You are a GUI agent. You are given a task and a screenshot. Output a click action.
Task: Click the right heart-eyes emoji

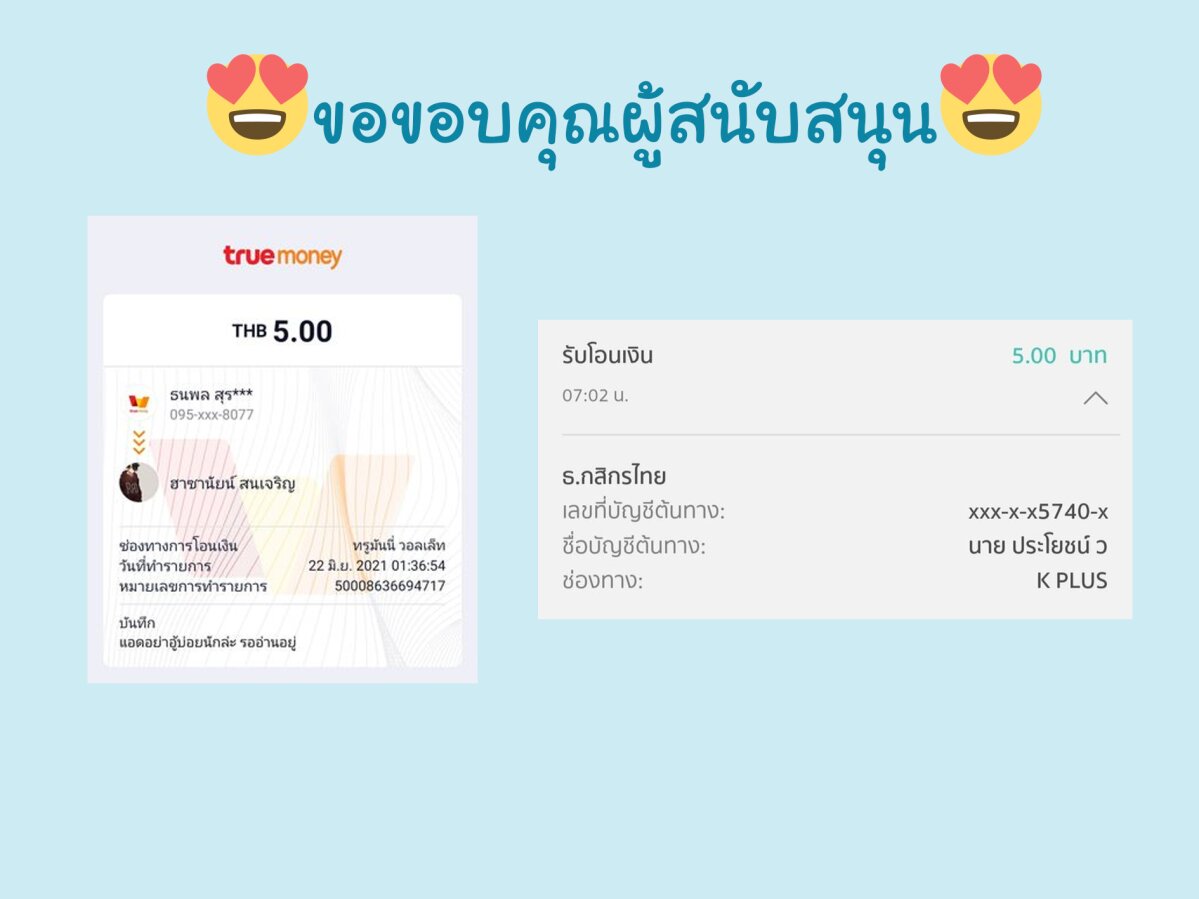[x=991, y=104]
